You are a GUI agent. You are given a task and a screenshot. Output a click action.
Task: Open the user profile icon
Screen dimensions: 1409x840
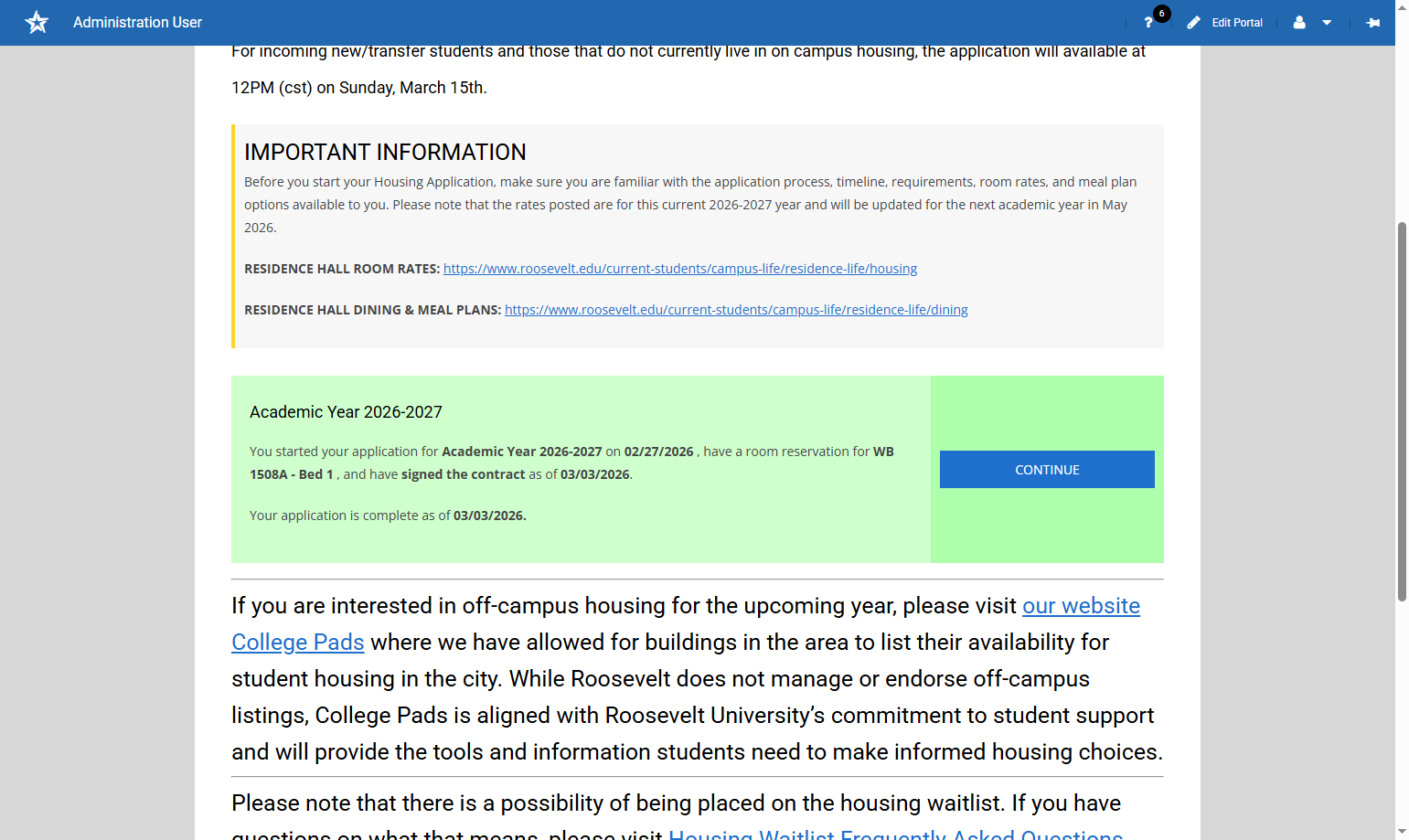click(1299, 23)
